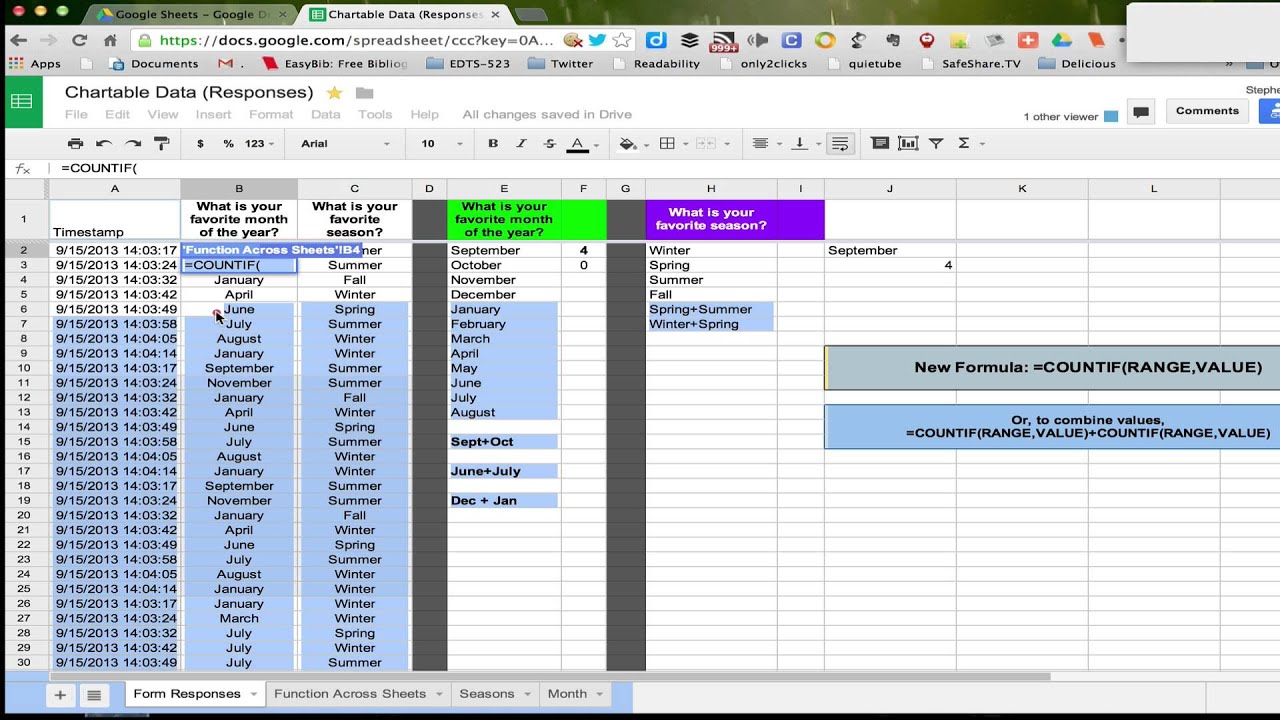
Task: Switch to the Month sheet tab
Action: point(567,694)
